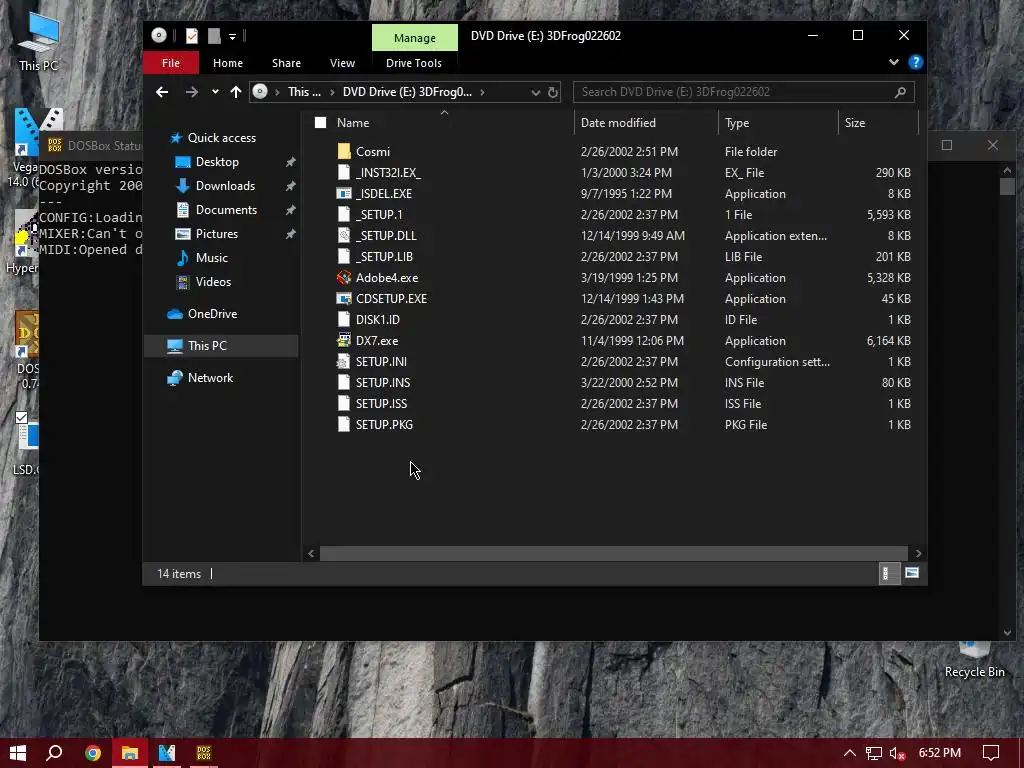This screenshot has height=768, width=1024.
Task: Switch to the View ribbon tab
Action: click(342, 63)
